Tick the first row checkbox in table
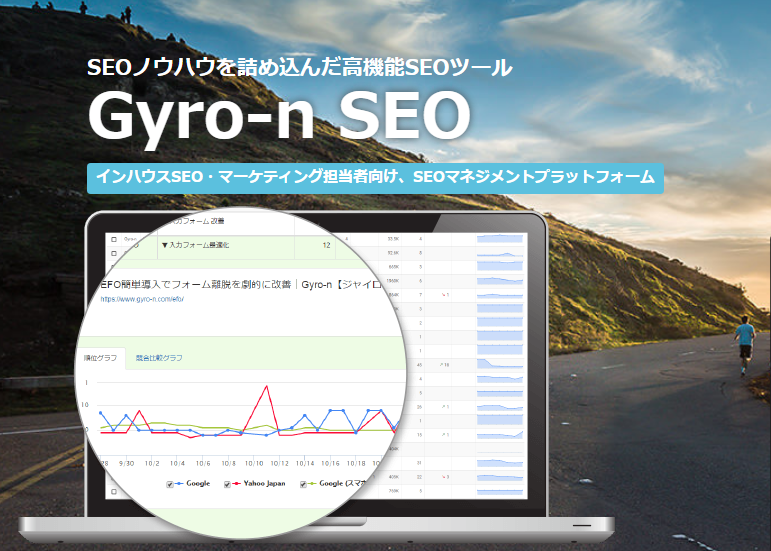771x551 pixels. click(x=114, y=239)
